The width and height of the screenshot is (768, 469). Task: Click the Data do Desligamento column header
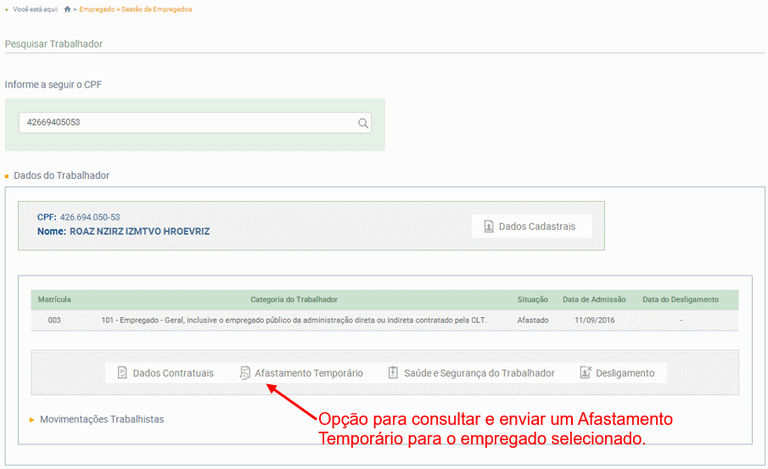(680, 300)
